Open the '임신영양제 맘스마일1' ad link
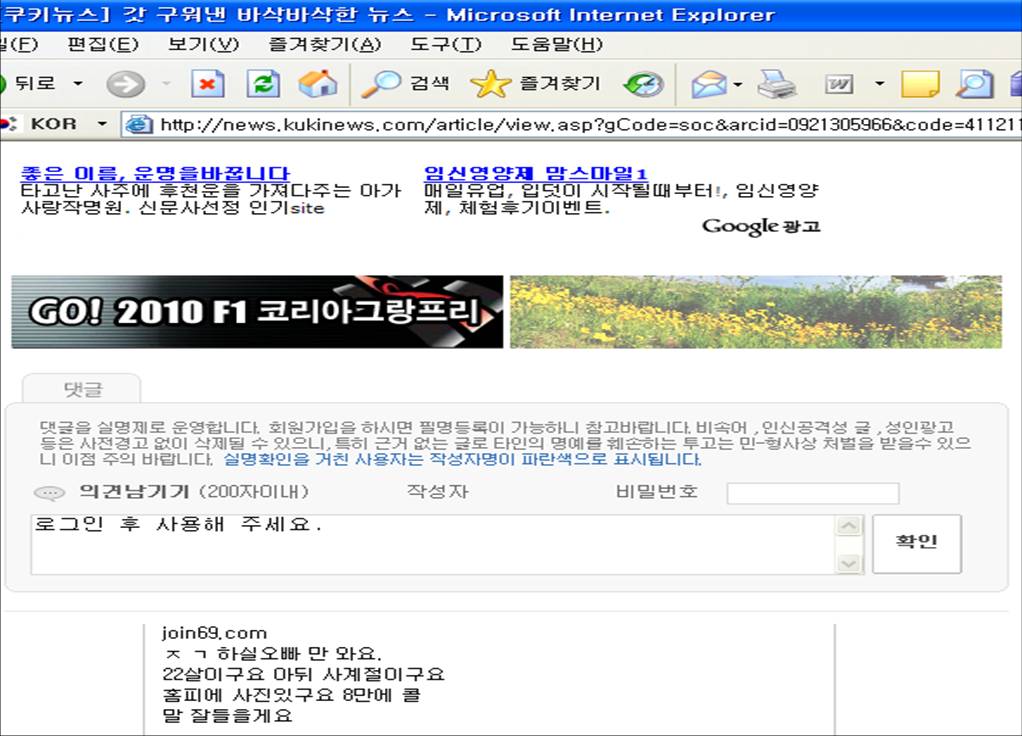The height and width of the screenshot is (736, 1022). pos(535,174)
